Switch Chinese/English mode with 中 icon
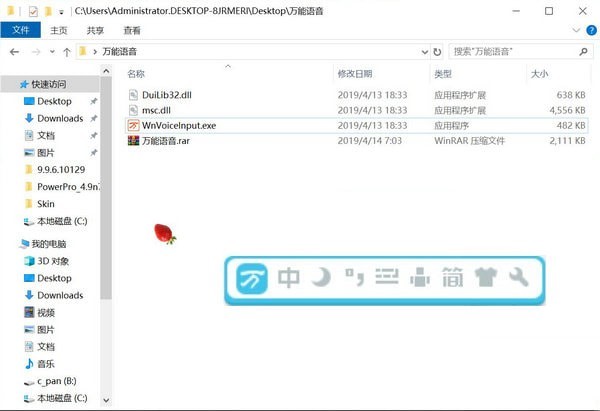The image size is (600, 411). tap(290, 279)
